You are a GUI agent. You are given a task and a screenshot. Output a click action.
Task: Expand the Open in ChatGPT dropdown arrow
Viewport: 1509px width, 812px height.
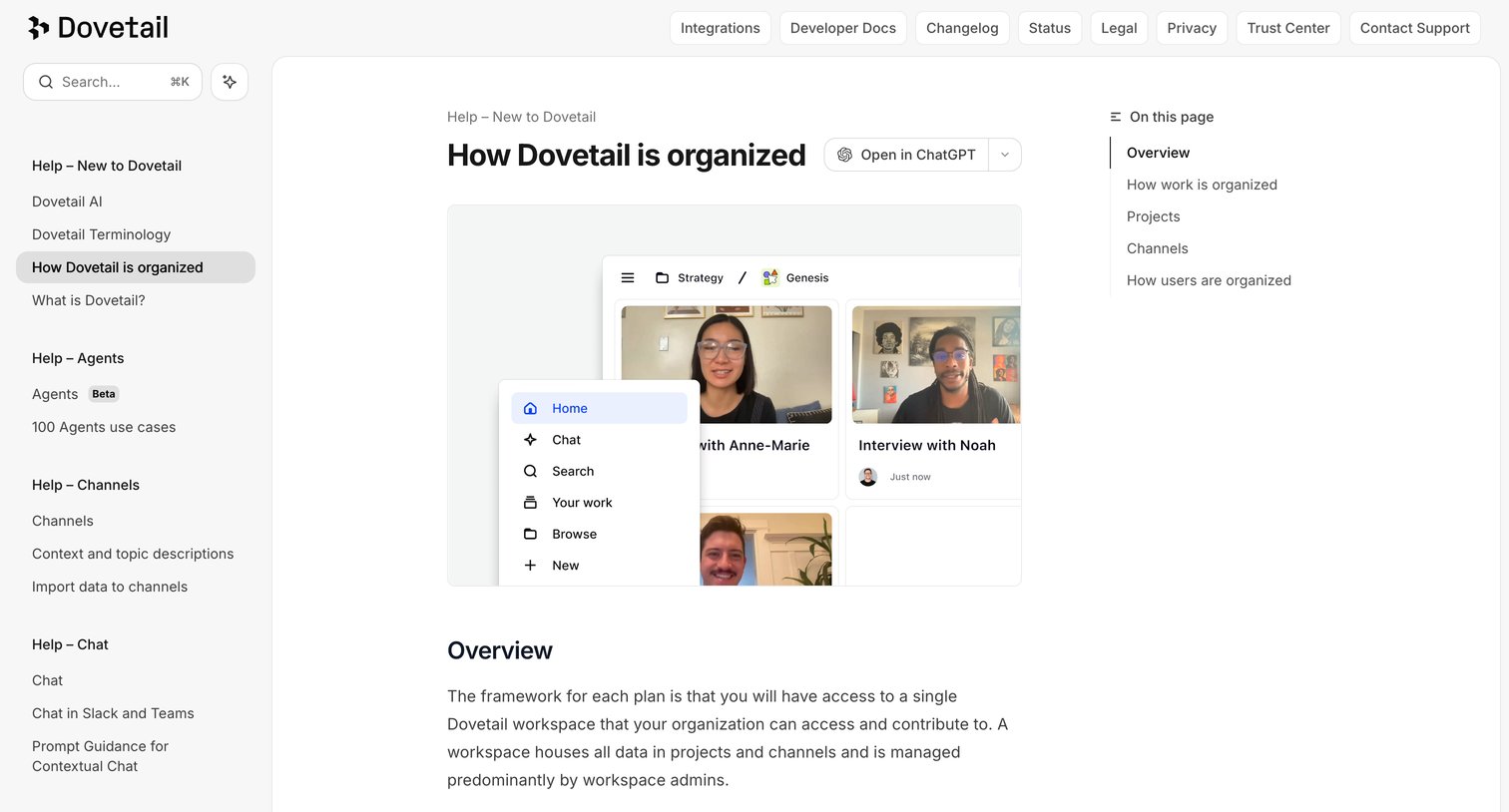tap(1005, 155)
